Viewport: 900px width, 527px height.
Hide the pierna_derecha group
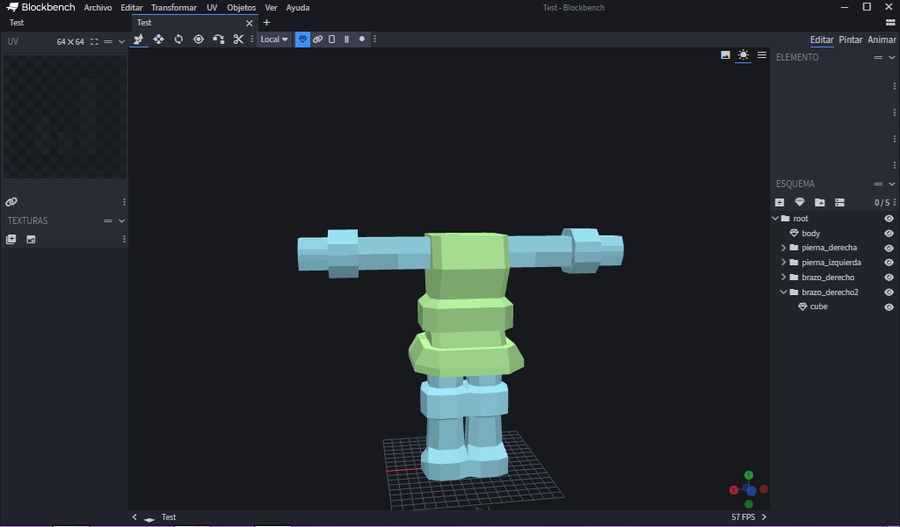coord(889,248)
